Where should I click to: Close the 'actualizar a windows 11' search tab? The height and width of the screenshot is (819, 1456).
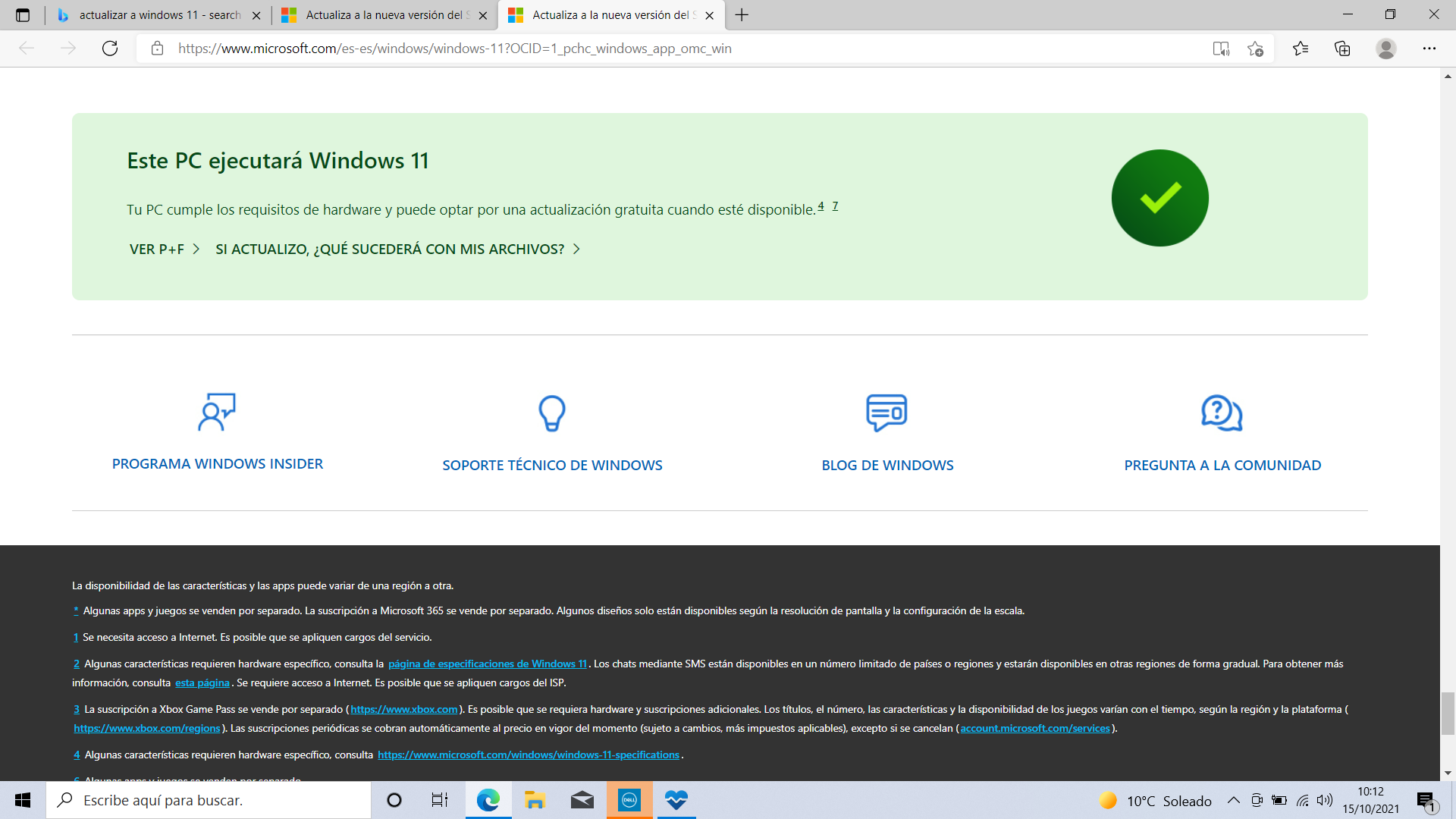[x=256, y=15]
